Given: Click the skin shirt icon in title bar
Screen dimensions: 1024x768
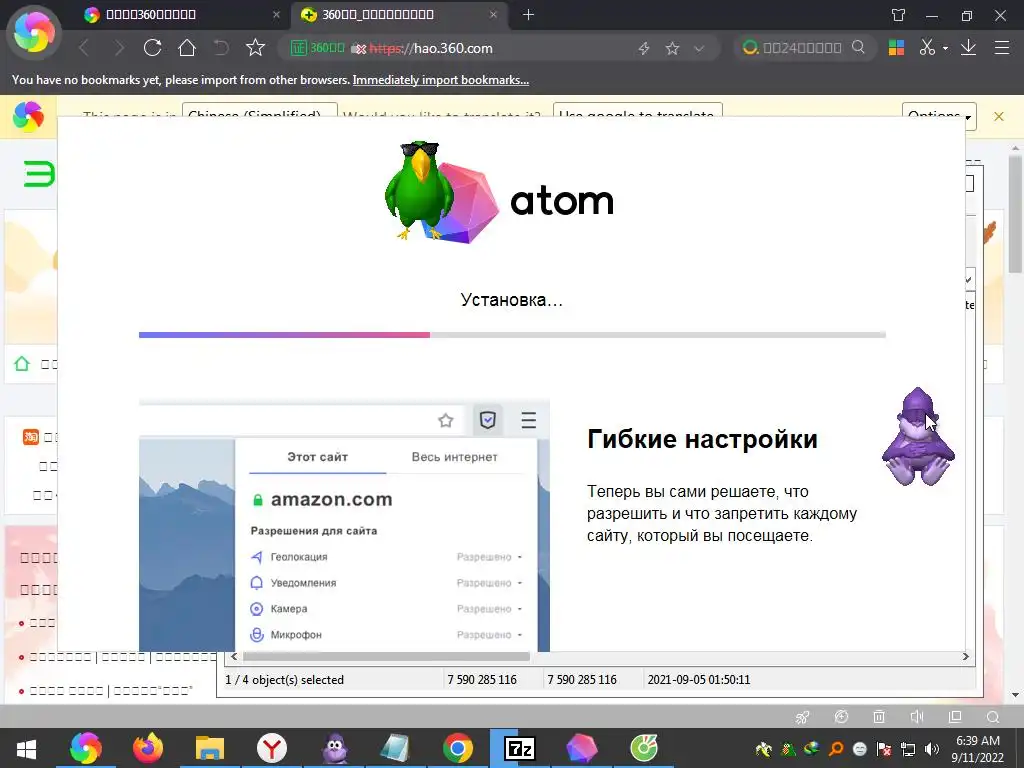Looking at the screenshot, I should [899, 15].
